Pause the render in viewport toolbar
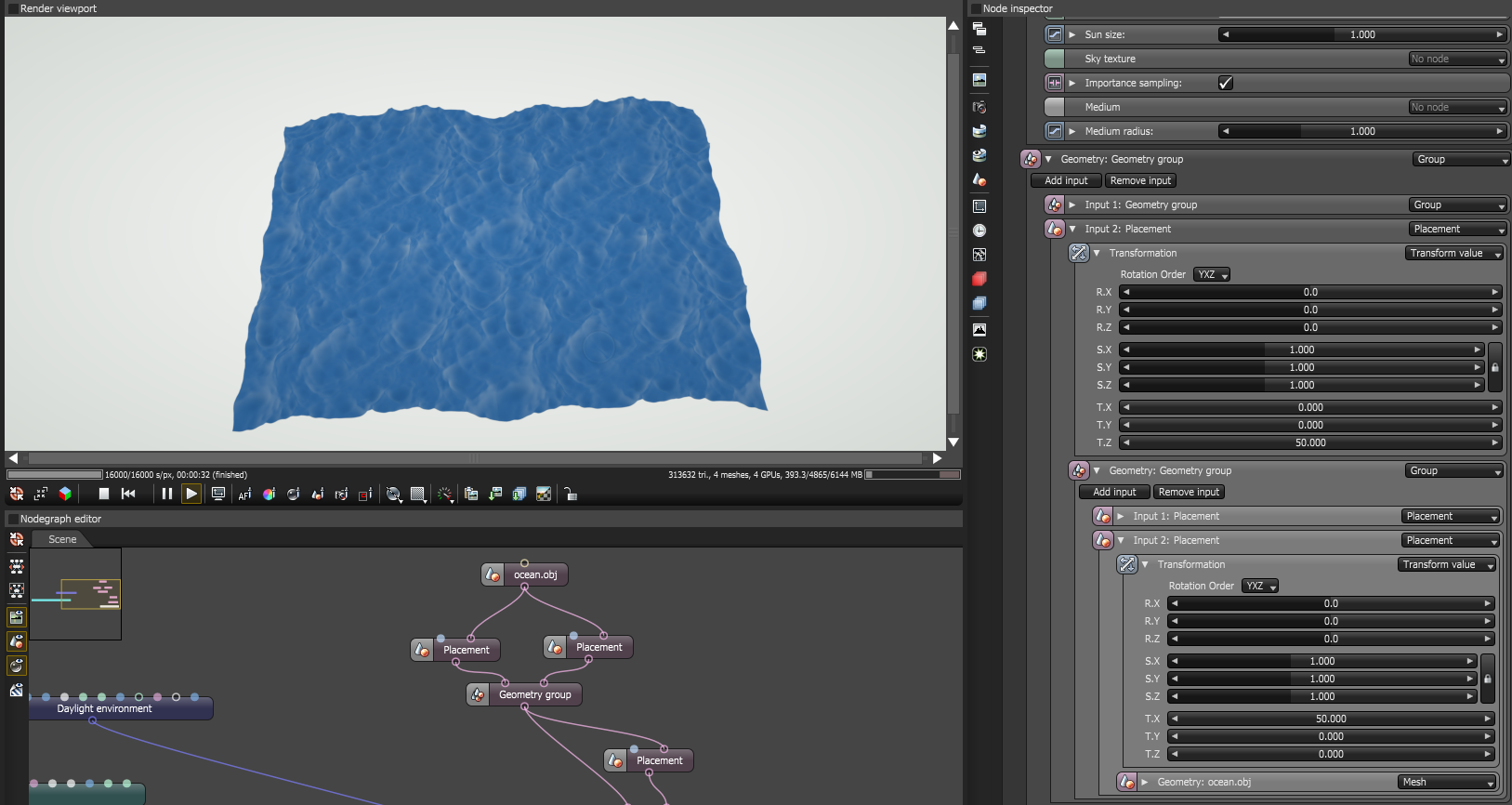This screenshot has width=1512, height=805. point(167,495)
